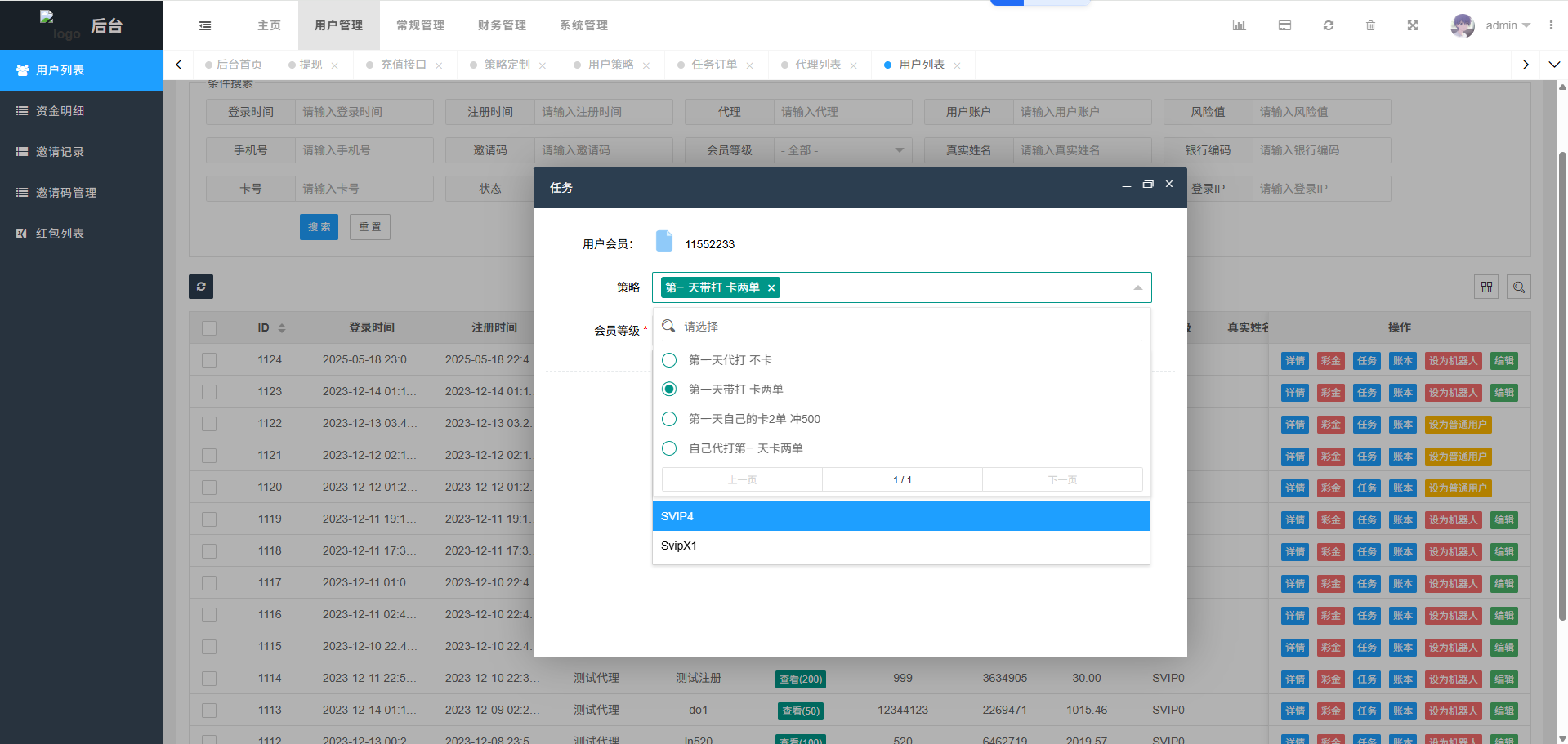Image resolution: width=1568 pixels, height=744 pixels.
Task: Select 自己代打第一天卡两单 radio option
Action: click(669, 448)
